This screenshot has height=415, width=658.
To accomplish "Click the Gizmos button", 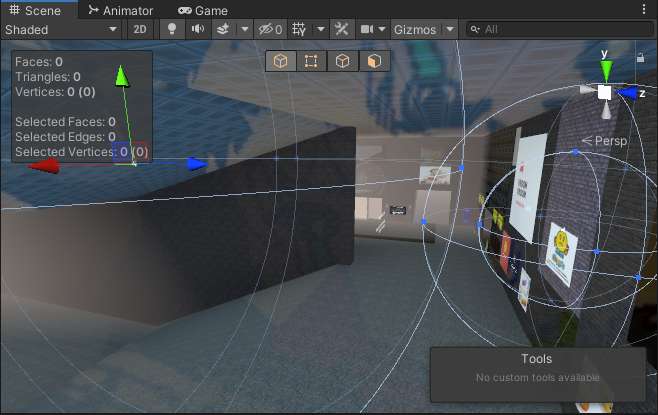I will click(x=414, y=30).
